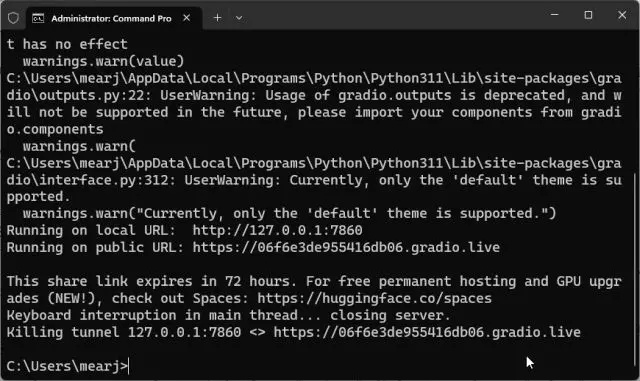Click the 'o.components' text line
Image resolution: width=640 pixels, height=381 pixels.
click(x=55, y=129)
